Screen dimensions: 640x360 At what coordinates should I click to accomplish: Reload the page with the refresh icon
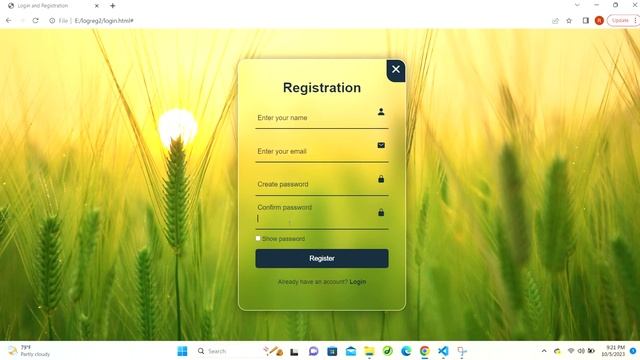[x=36, y=20]
